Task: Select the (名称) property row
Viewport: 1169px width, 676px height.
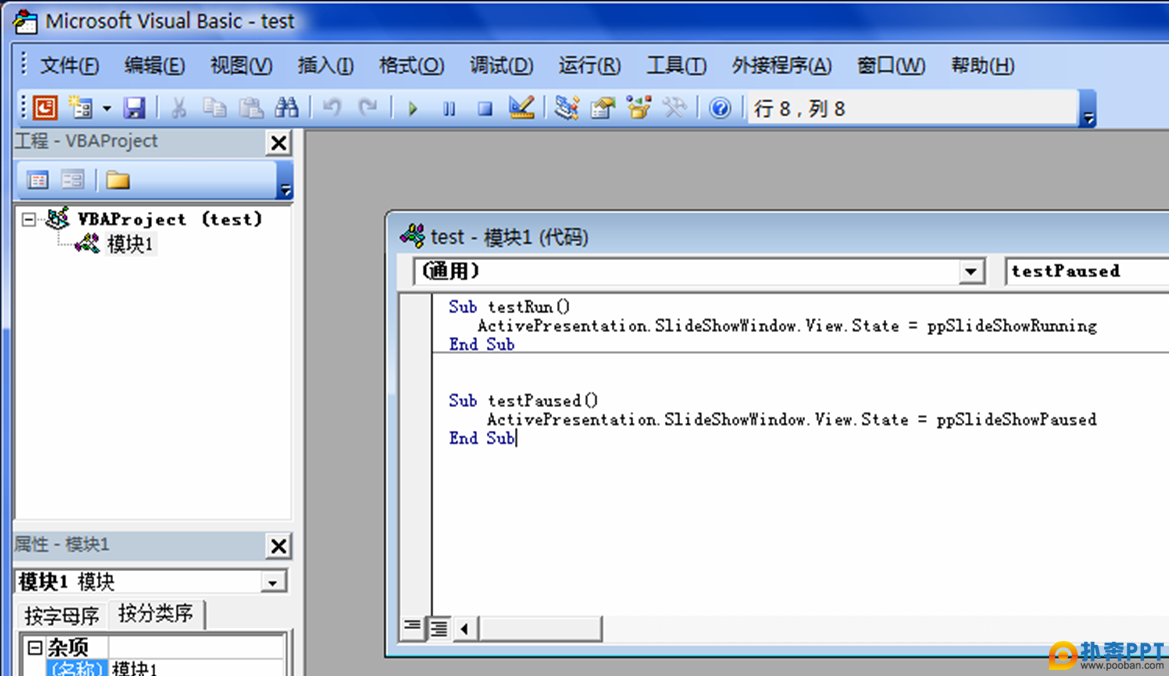Action: [x=76, y=668]
